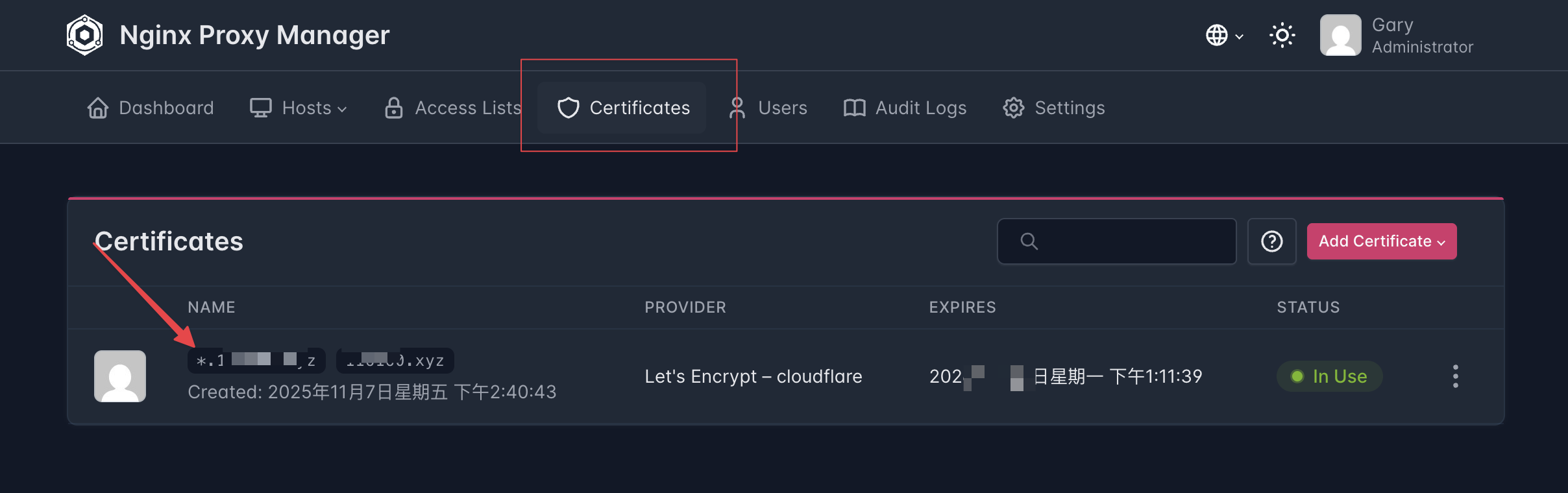The height and width of the screenshot is (493, 1568).
Task: Click the domain tag ending in .xyz
Action: click(x=395, y=360)
